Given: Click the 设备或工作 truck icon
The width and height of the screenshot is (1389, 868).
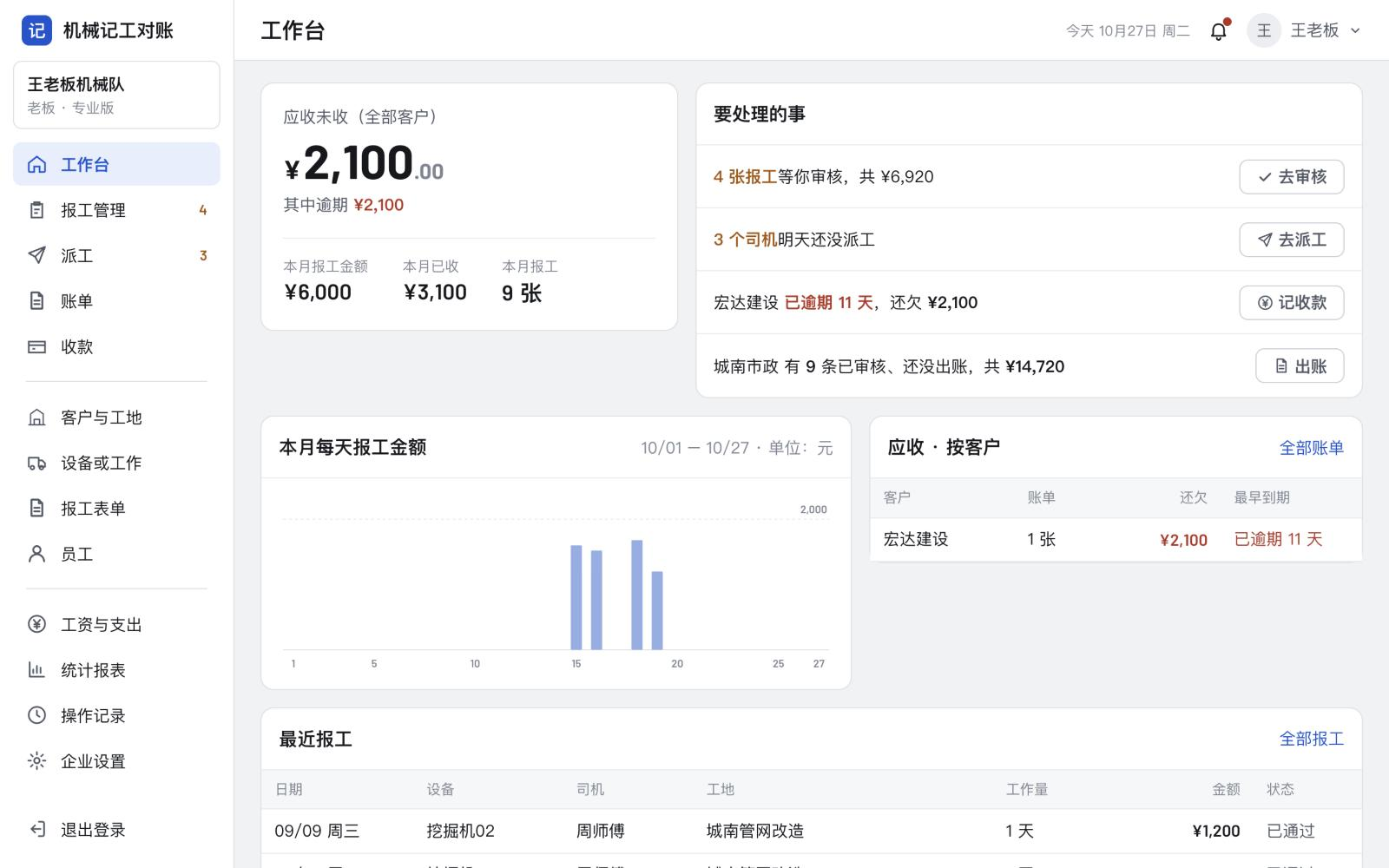Looking at the screenshot, I should (36, 463).
